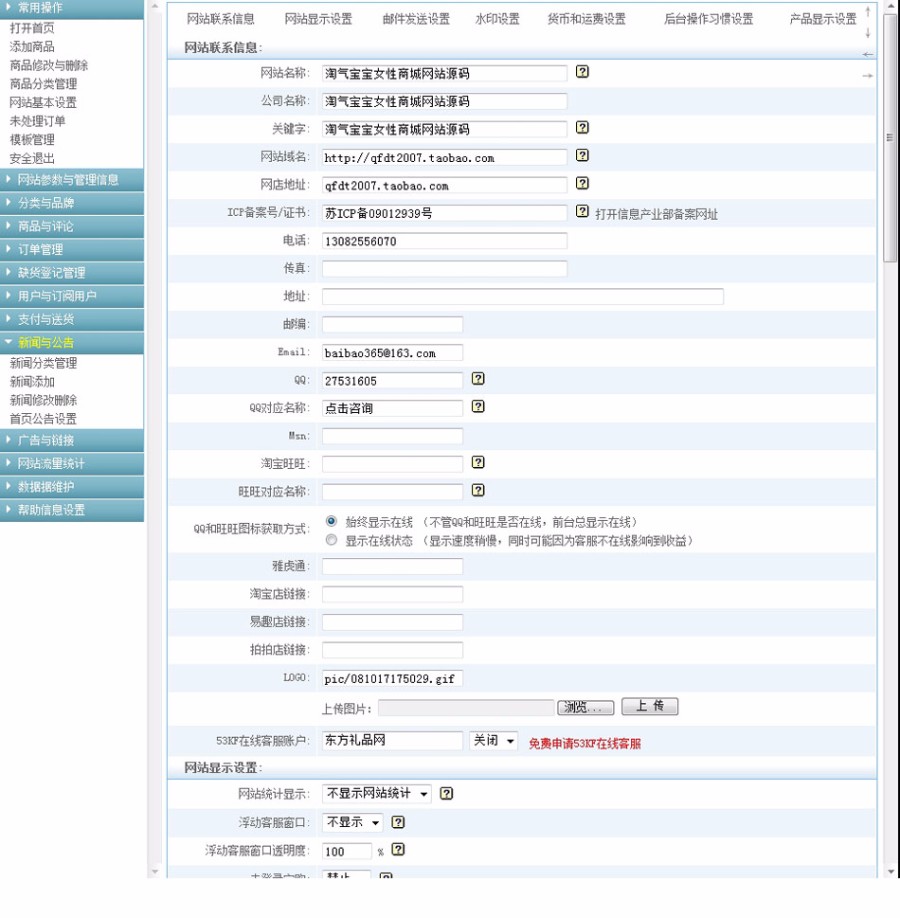Open help for the 网站名称 field
900x918 pixels.
pyautogui.click(x=581, y=72)
